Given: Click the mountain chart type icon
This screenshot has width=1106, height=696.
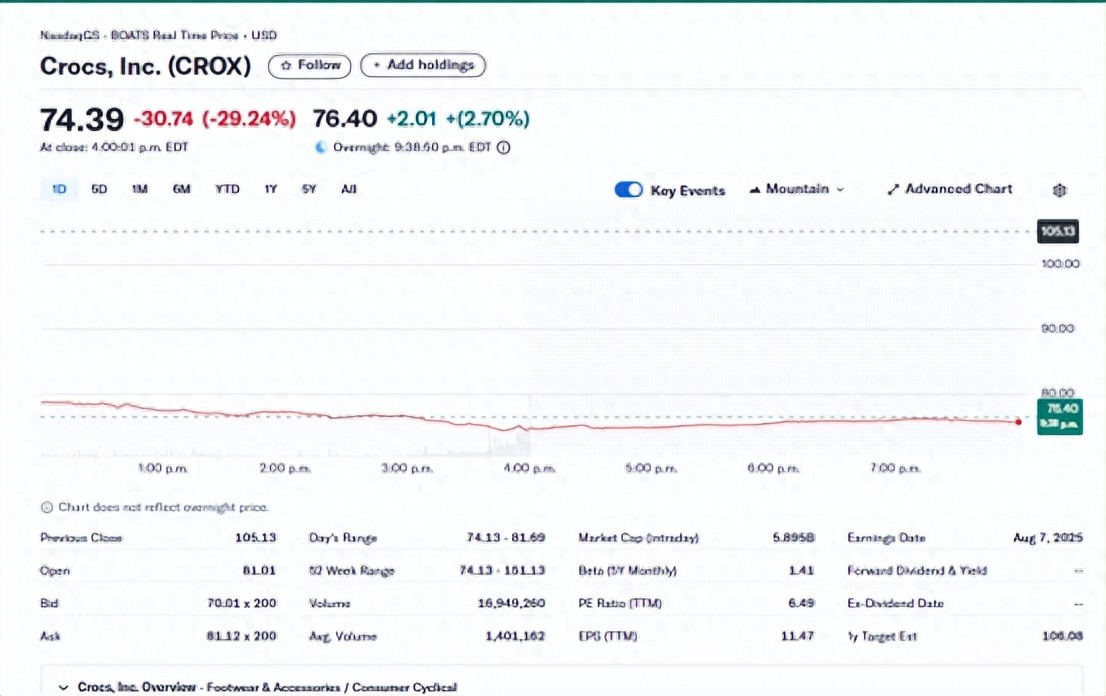Looking at the screenshot, I should (755, 189).
